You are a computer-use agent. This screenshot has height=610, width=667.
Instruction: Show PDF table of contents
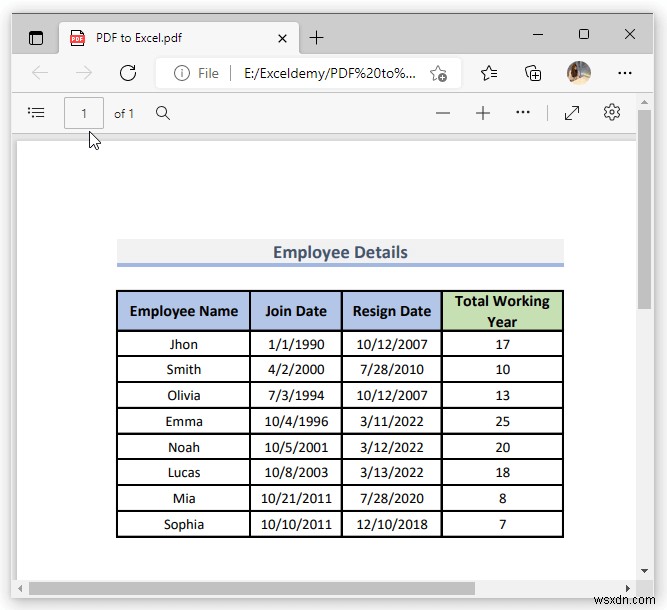pyautogui.click(x=36, y=113)
